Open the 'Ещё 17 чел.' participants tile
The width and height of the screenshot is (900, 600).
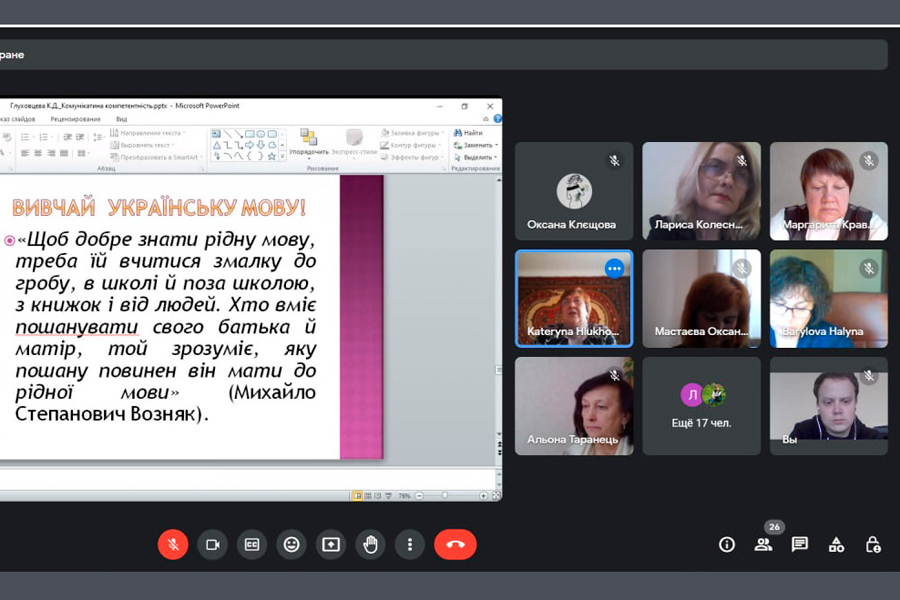pos(701,406)
